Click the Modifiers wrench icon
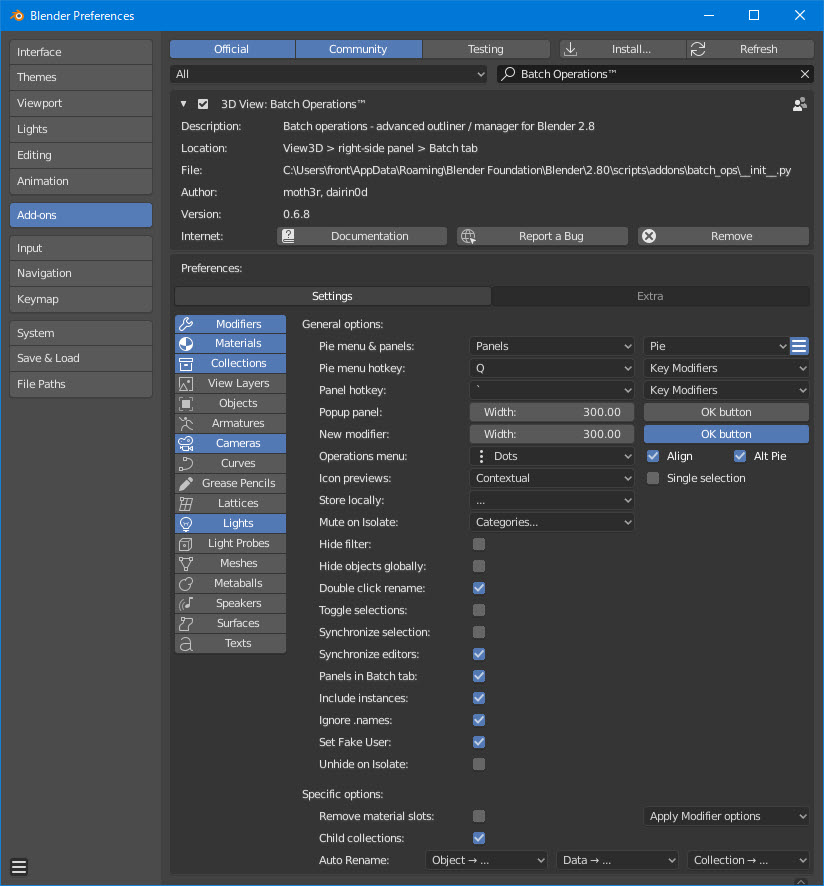The image size is (824, 886). pyautogui.click(x=186, y=324)
